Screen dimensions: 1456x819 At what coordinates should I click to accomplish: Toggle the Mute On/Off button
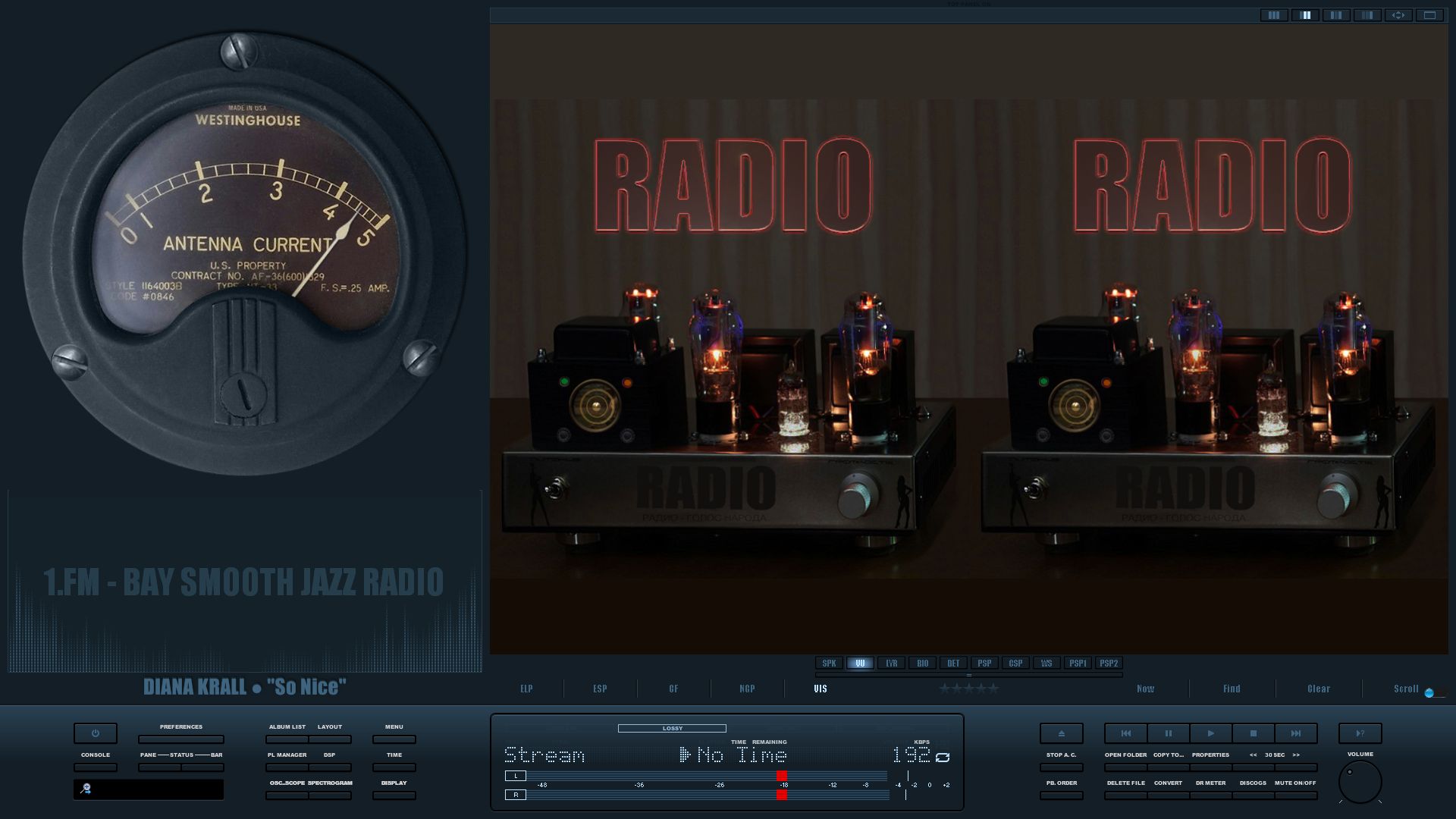pos(1295,795)
